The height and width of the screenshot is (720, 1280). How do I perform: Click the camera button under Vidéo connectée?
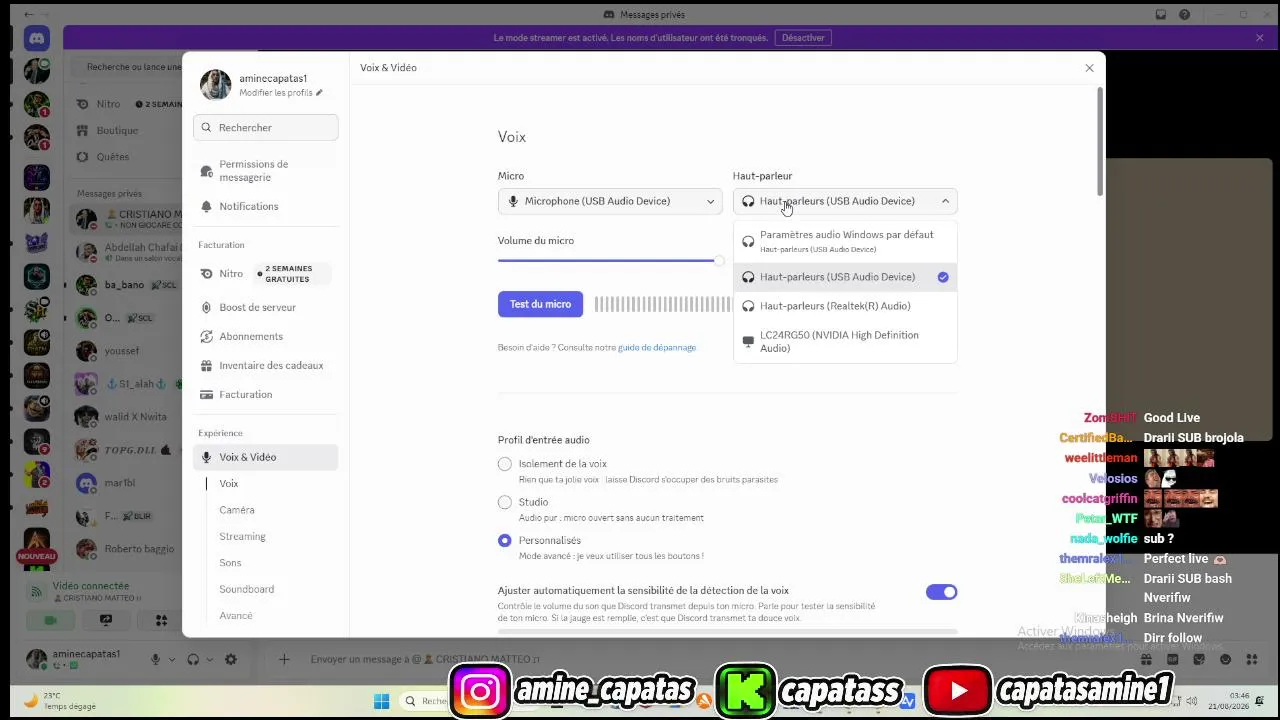coord(51,620)
